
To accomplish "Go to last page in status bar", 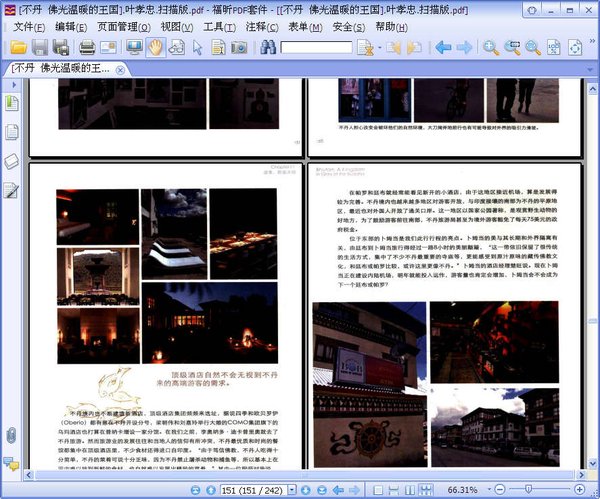I will (x=321, y=490).
